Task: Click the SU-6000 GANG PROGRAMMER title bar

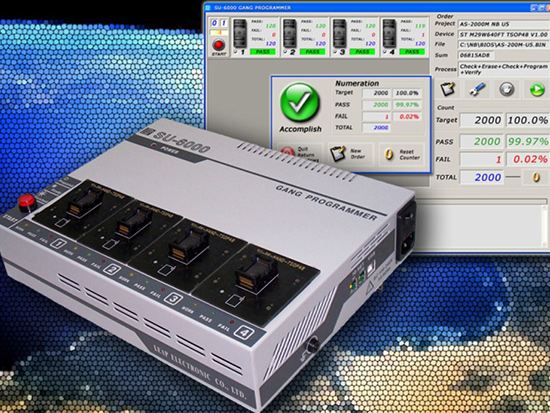Action: tap(376, 7)
